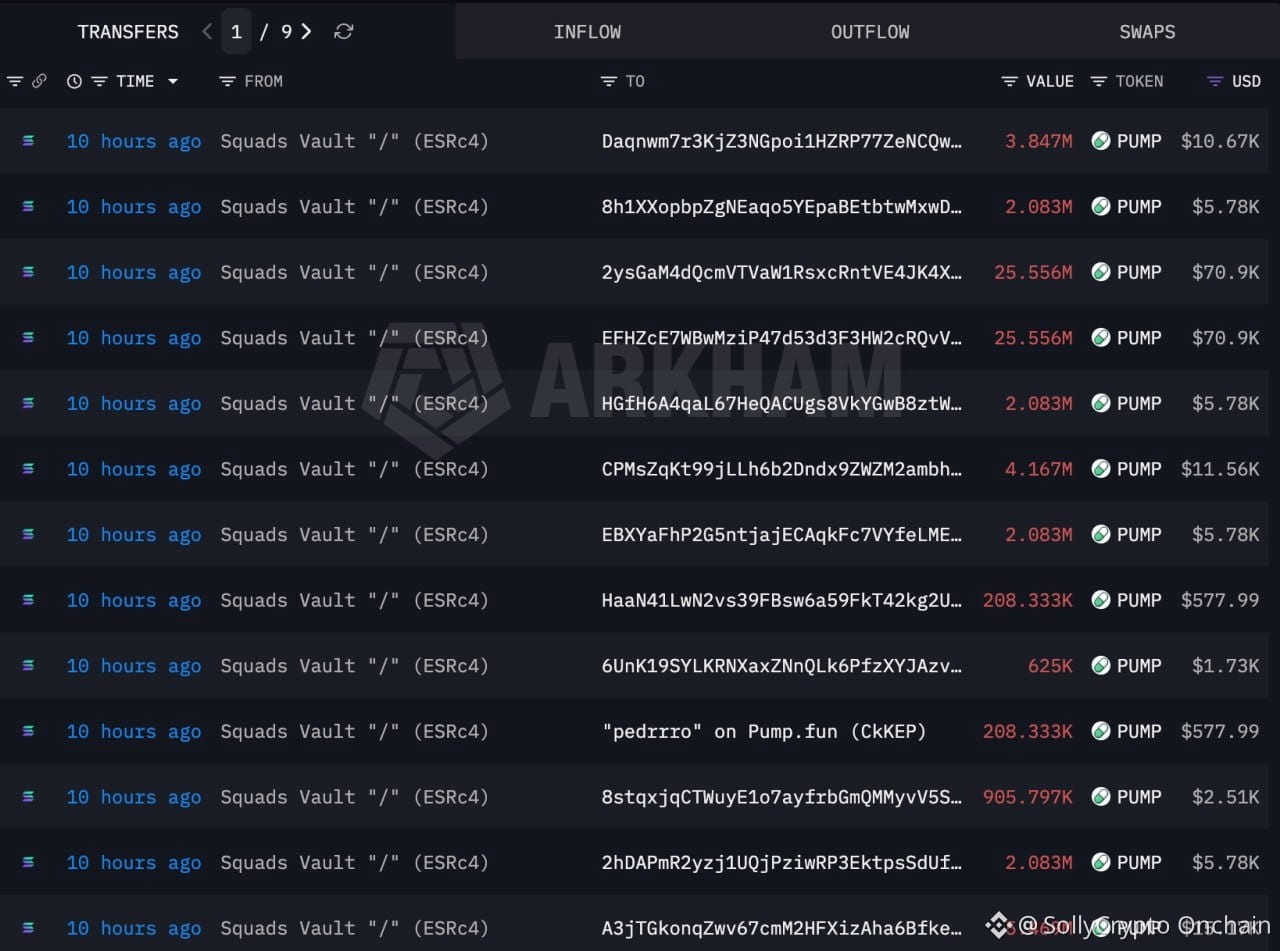The height and width of the screenshot is (951, 1280).
Task: Click the Solana chain icon in the 2ysGaM4dQ row
Action: pyautogui.click(x=28, y=272)
